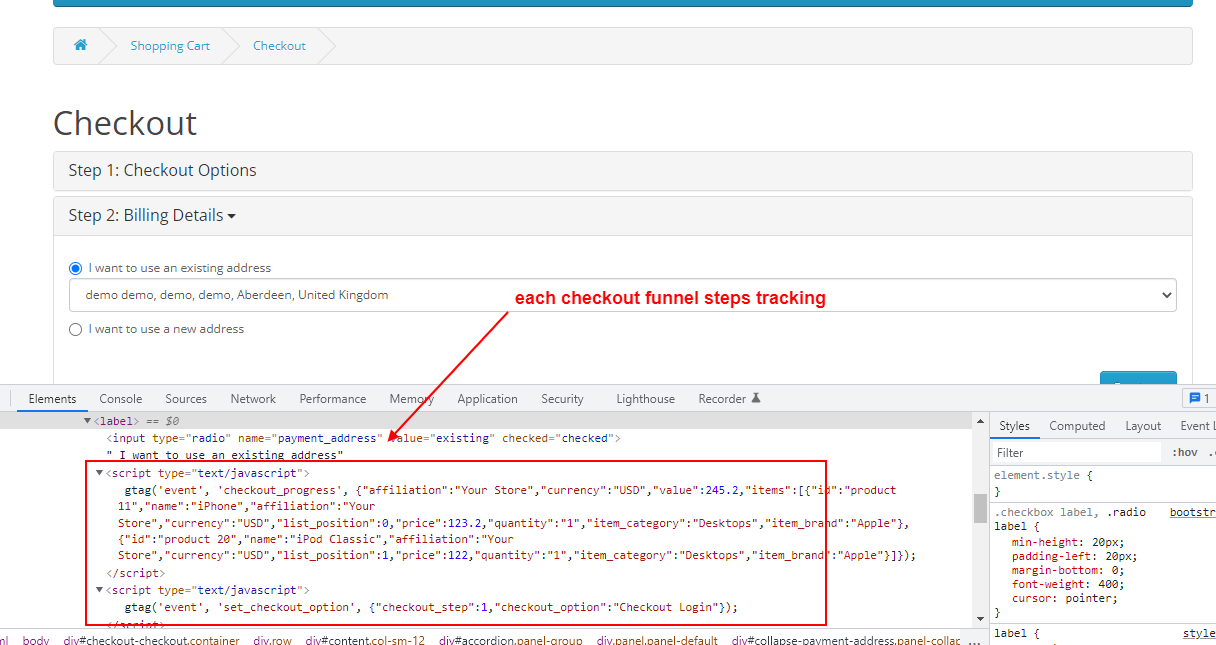Select 'I want to use an existing address'
This screenshot has width=1216, height=645.
pos(76,268)
